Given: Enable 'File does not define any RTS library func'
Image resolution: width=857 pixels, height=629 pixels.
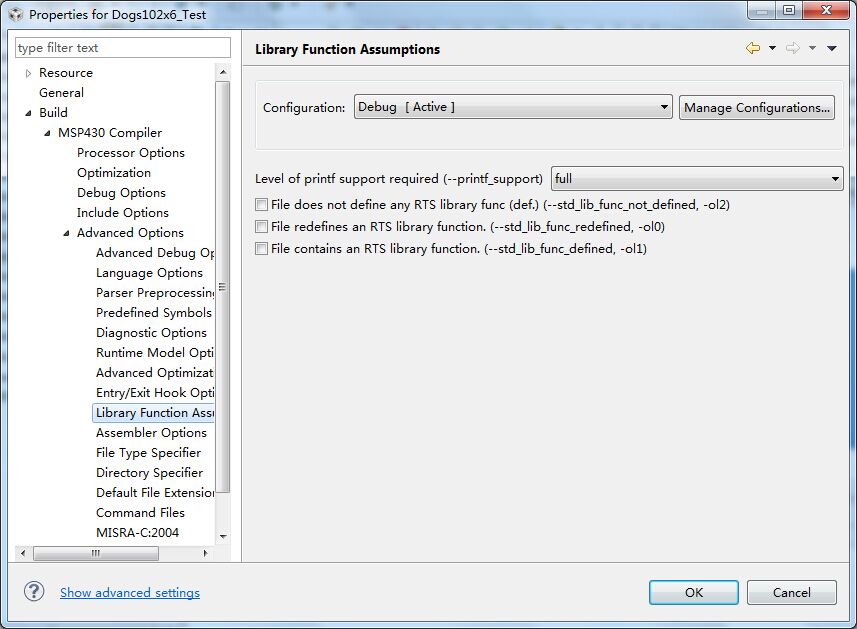Looking at the screenshot, I should coord(262,205).
